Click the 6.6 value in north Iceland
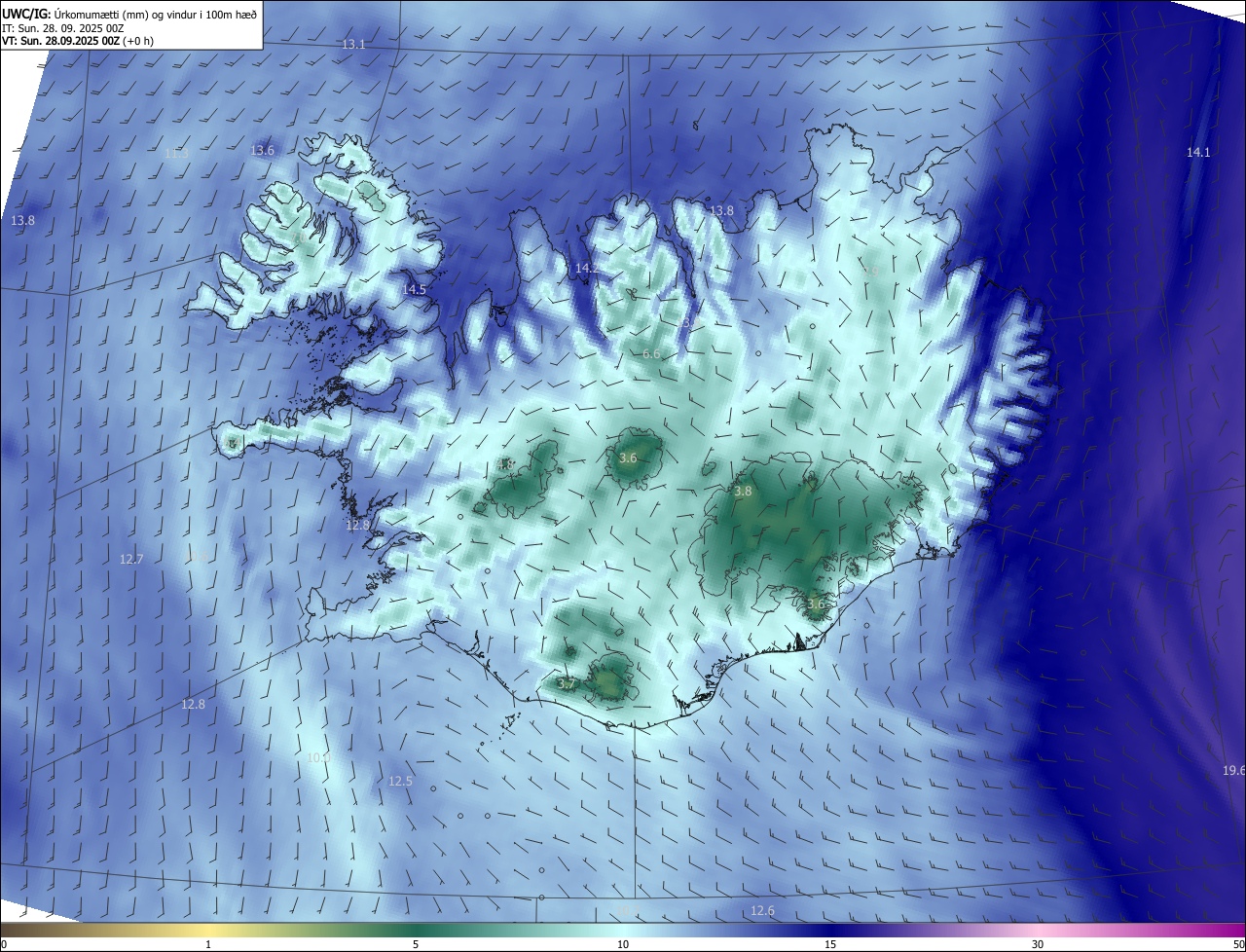This screenshot has width=1246, height=952. 651,354
